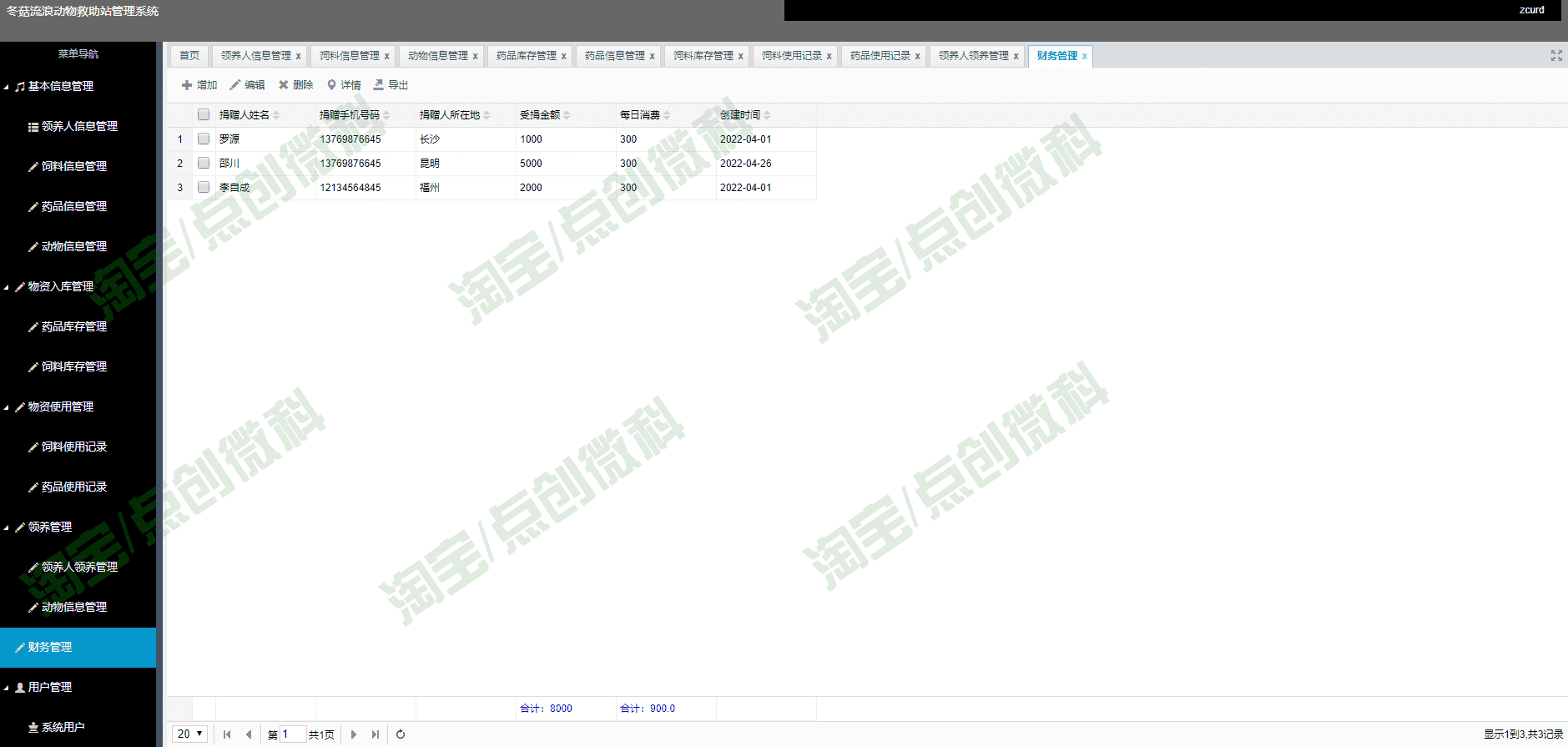Sort by 每日消费 column arrows
The width and height of the screenshot is (1568, 747).
pos(667,115)
